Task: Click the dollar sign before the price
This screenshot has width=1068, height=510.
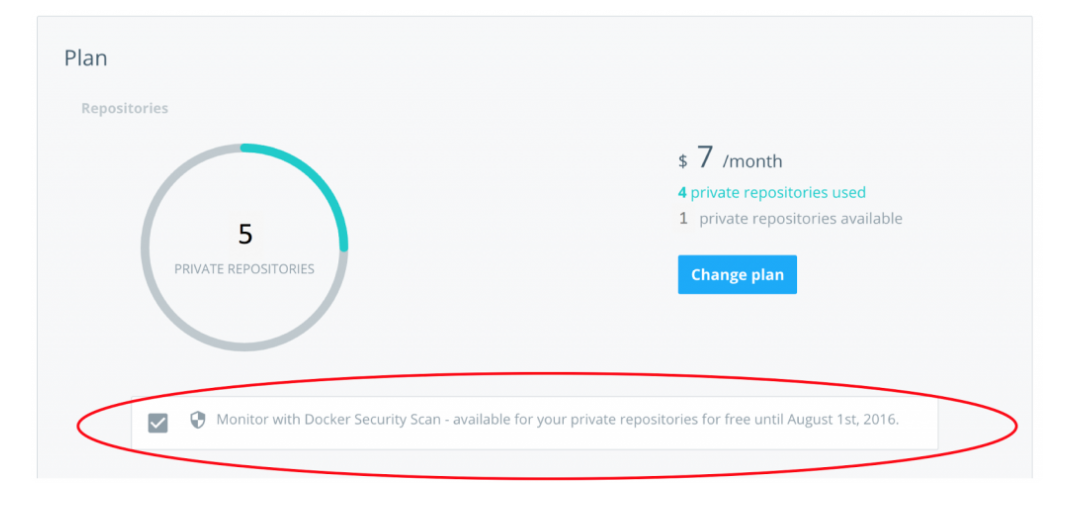Action: (682, 161)
